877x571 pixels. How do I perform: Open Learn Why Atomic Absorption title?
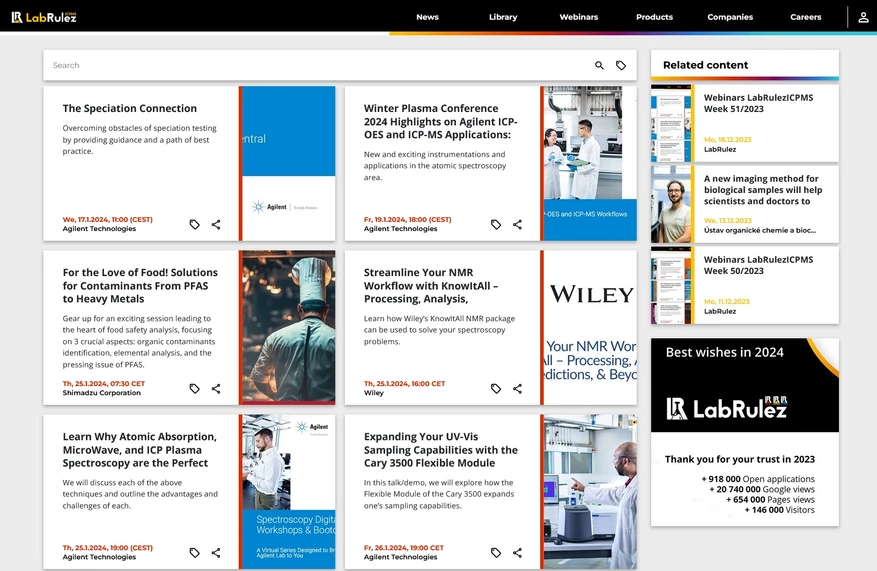coord(139,450)
